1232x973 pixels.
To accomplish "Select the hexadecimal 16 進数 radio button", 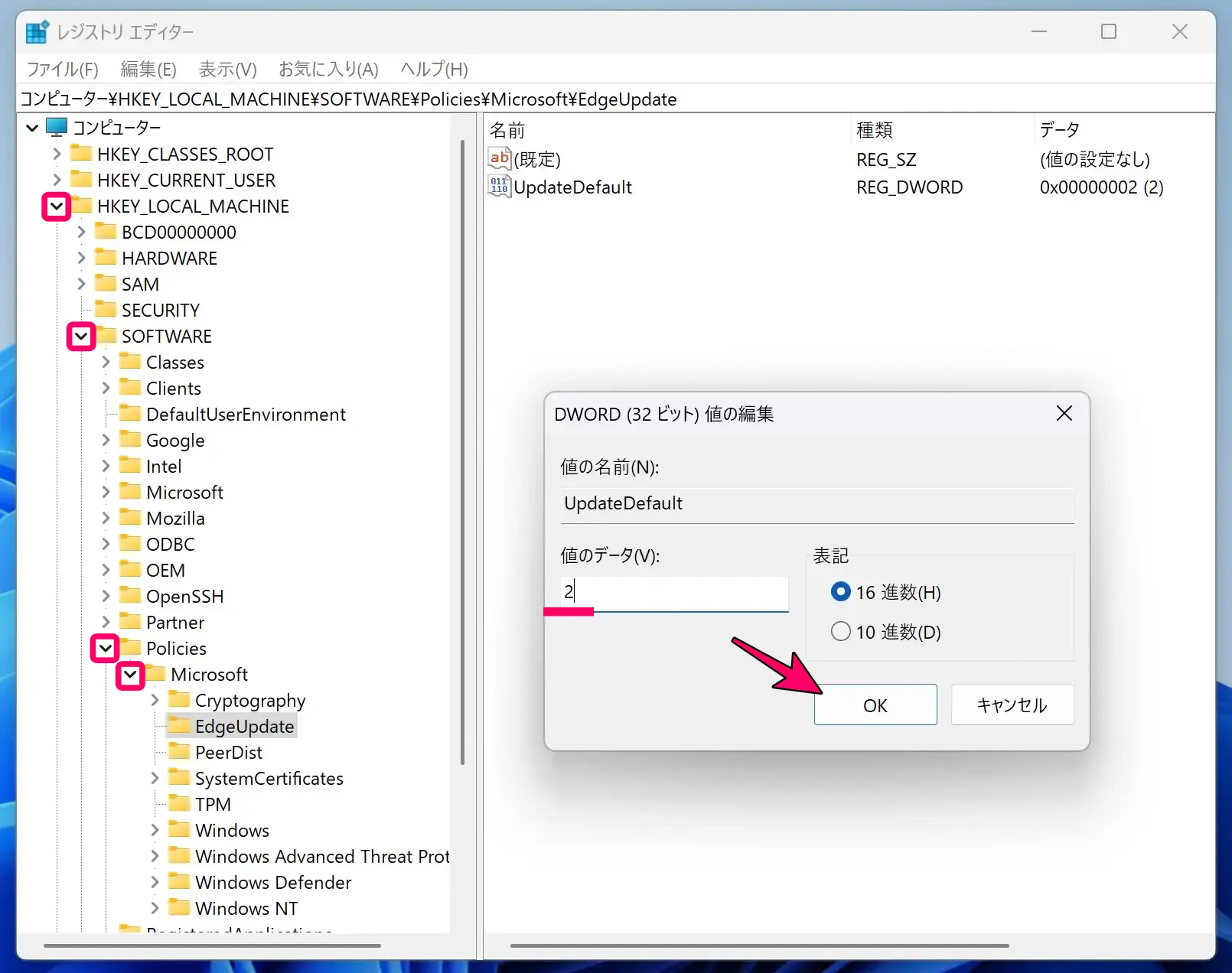I will [840, 592].
